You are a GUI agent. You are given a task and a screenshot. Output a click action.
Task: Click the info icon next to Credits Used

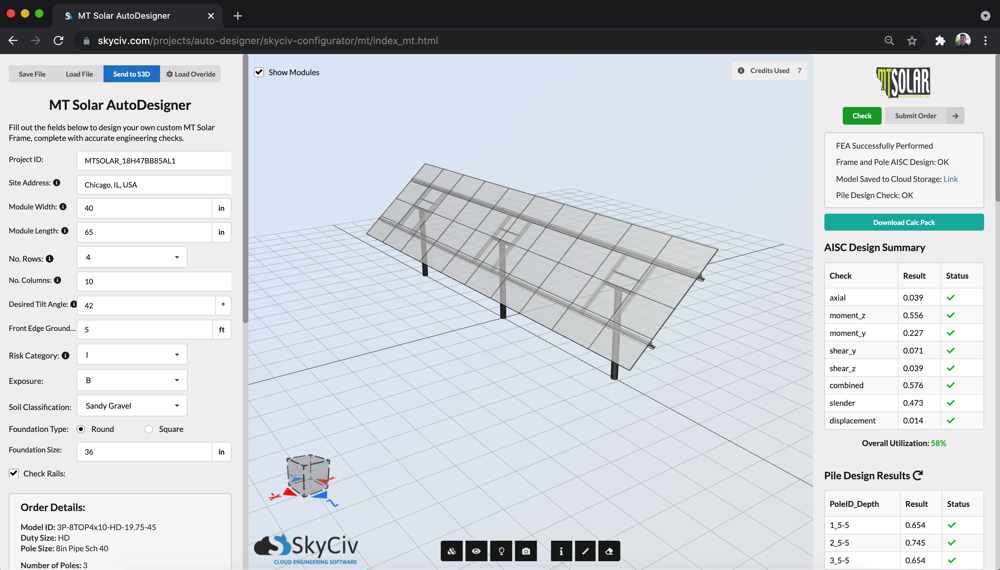[x=740, y=71]
